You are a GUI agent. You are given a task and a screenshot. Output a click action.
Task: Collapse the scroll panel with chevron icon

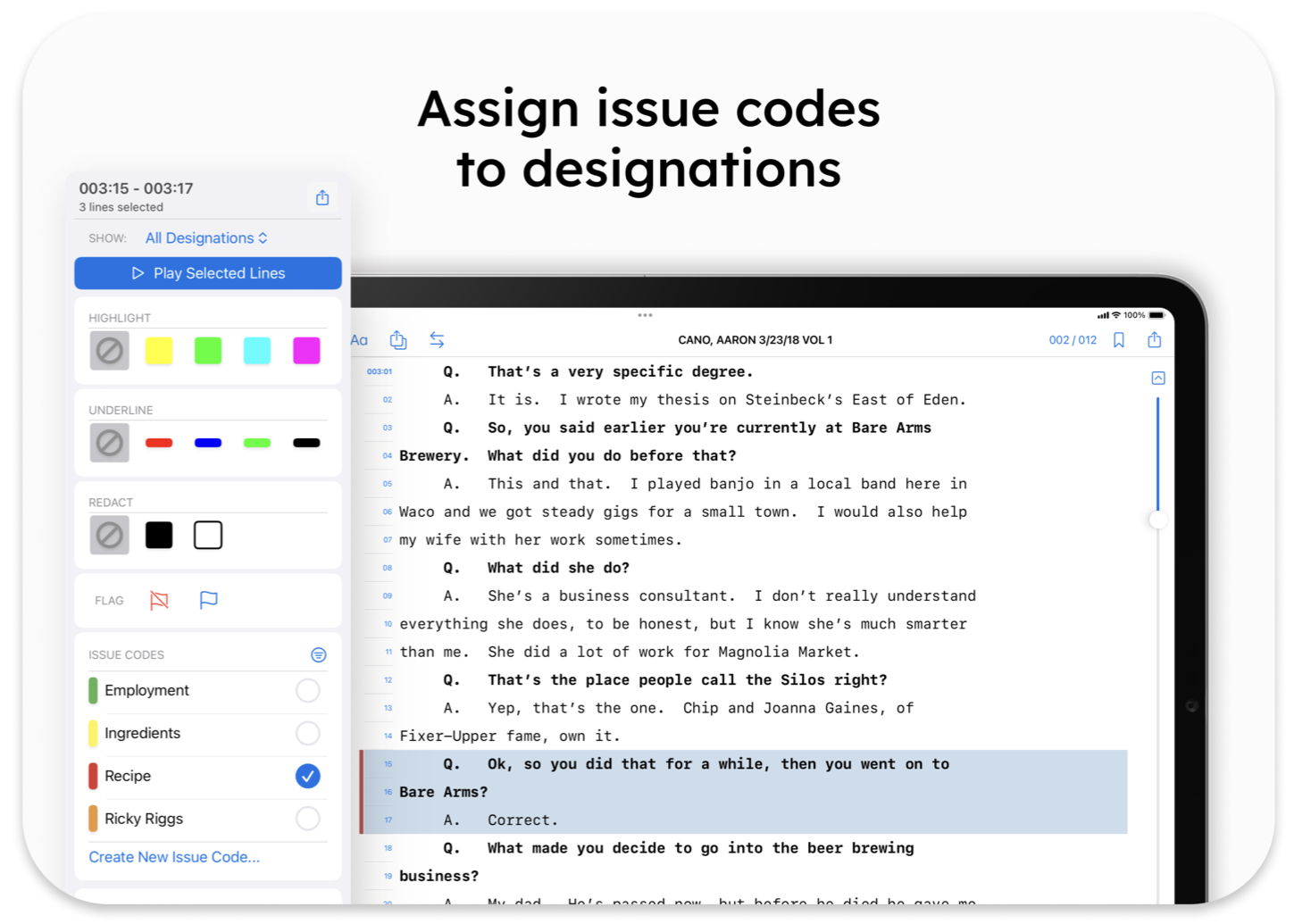tap(1158, 379)
